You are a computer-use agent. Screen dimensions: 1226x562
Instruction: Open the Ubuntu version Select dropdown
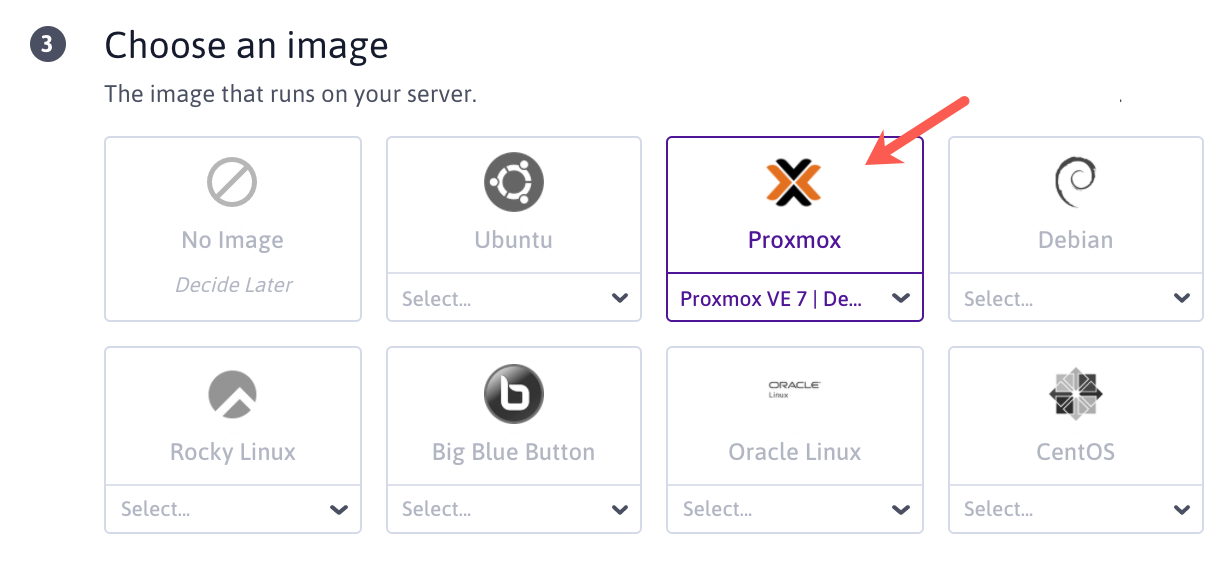pos(513,298)
